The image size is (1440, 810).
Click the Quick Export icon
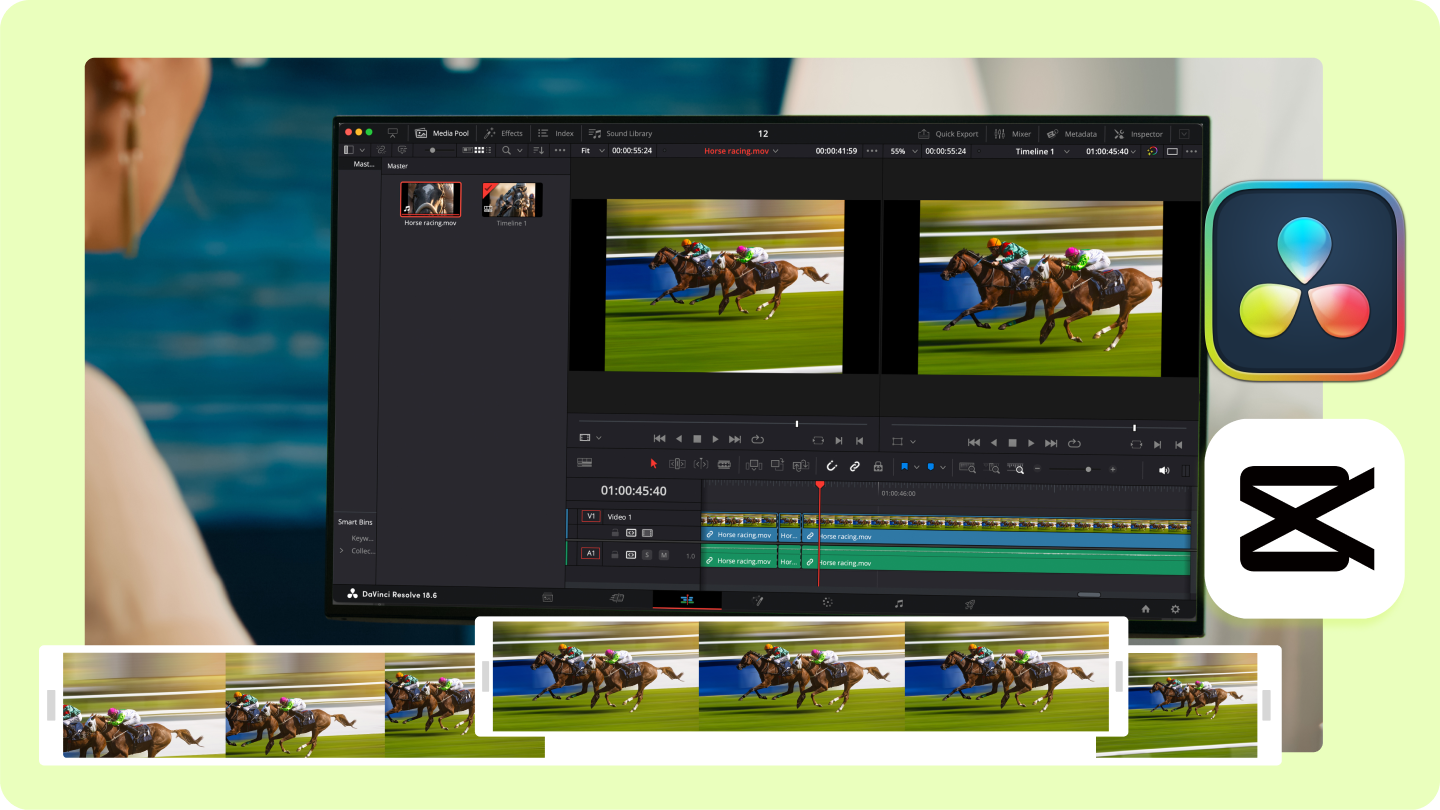925,134
